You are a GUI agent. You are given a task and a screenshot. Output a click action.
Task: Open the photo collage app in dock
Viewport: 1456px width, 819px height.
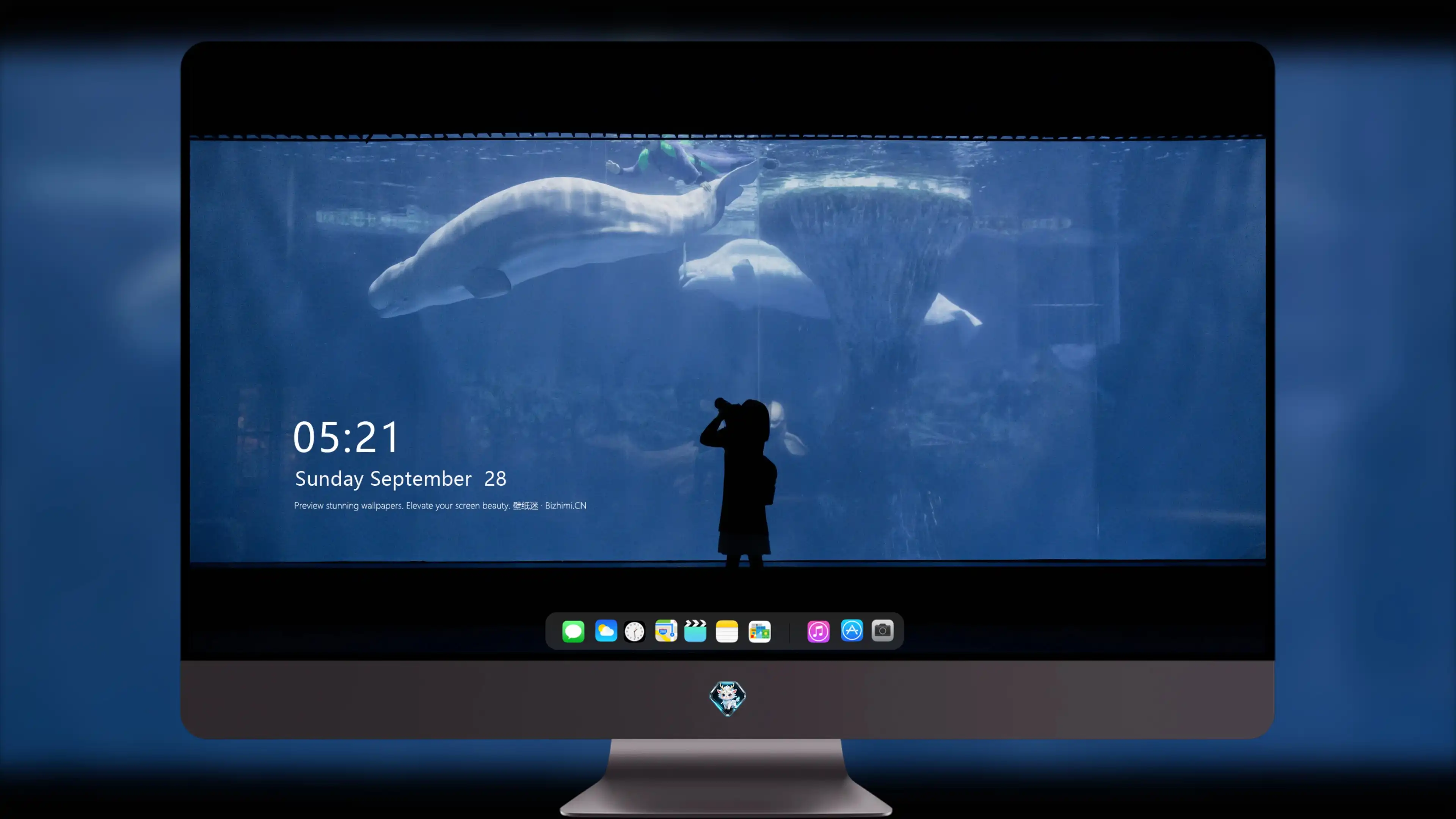759,631
